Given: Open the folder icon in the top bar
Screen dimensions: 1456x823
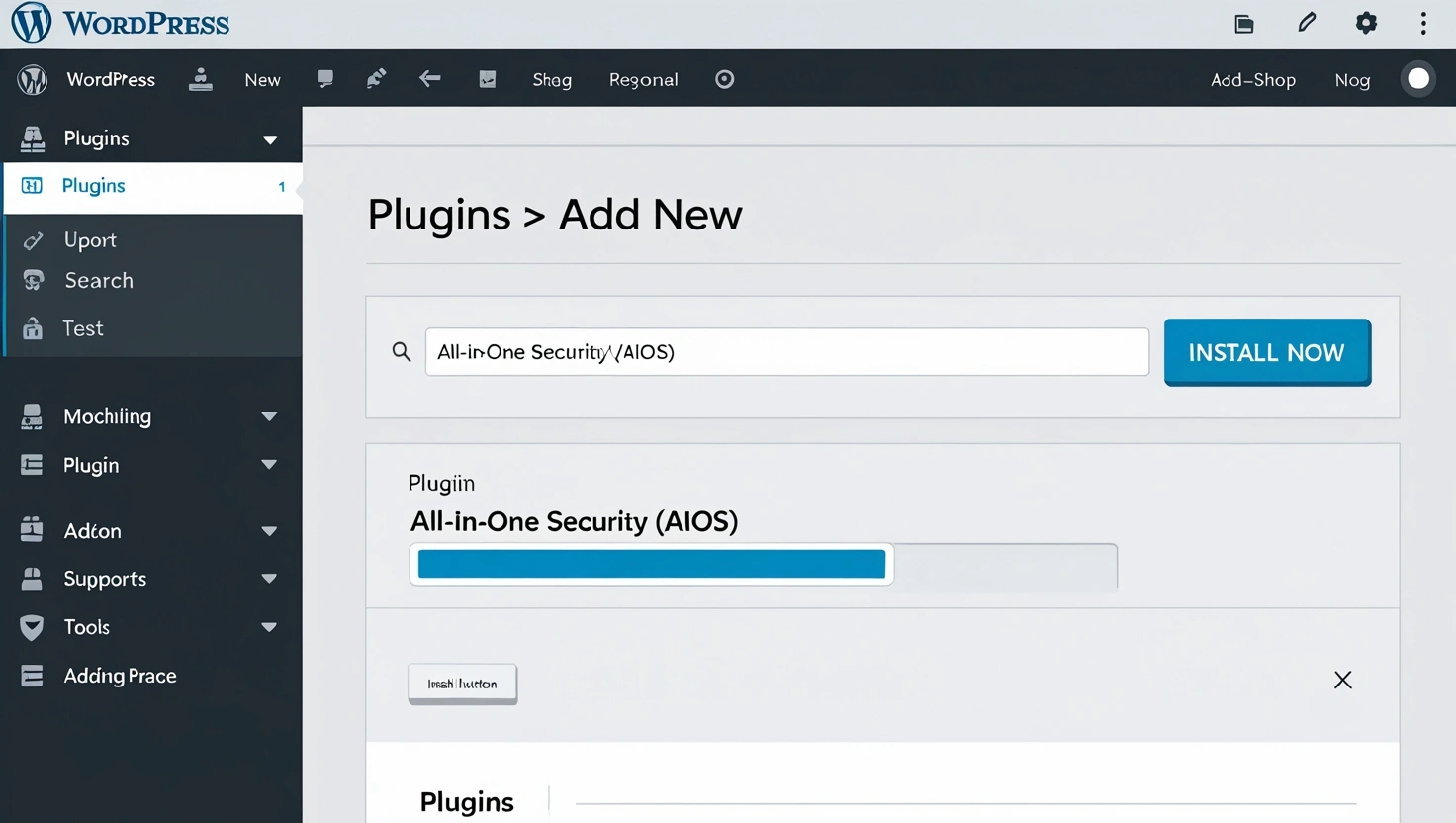Looking at the screenshot, I should click(x=1244, y=24).
